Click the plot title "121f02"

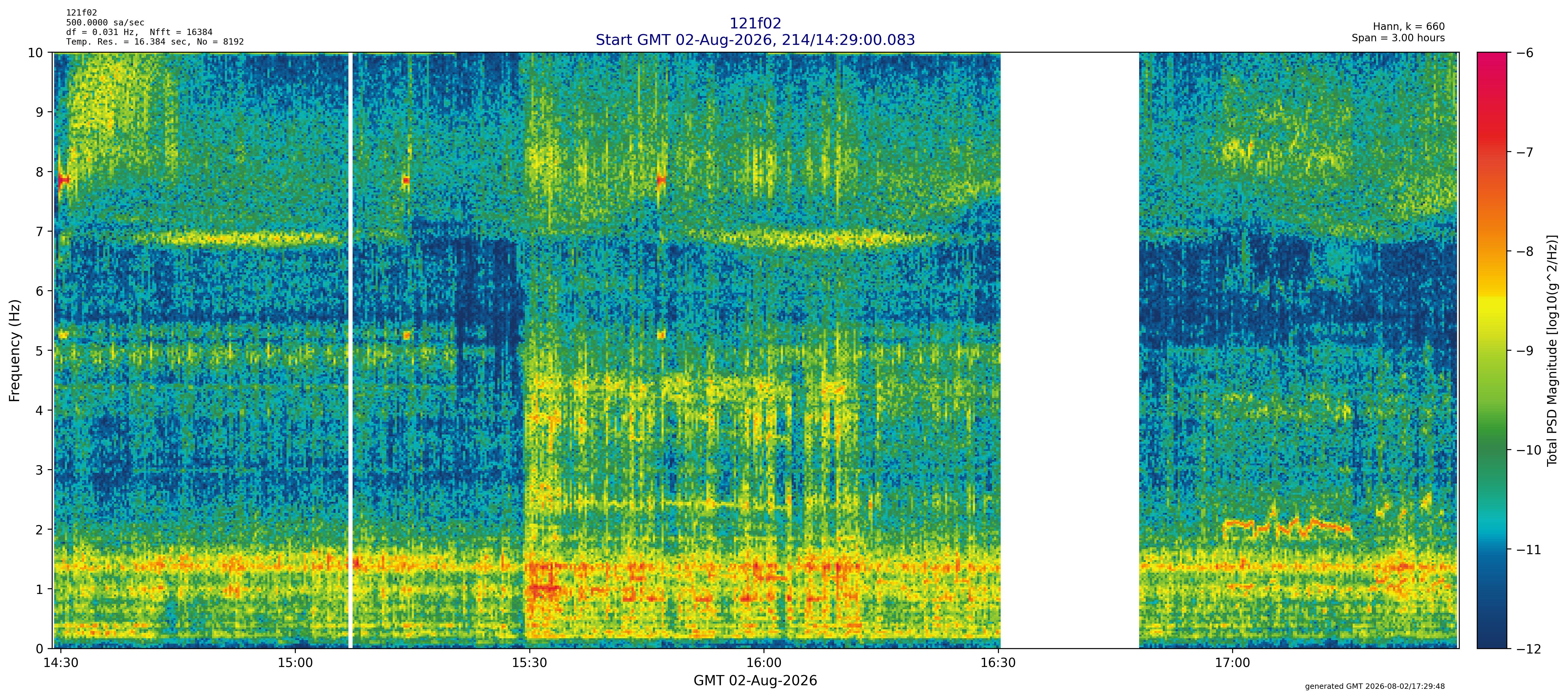coord(755,23)
